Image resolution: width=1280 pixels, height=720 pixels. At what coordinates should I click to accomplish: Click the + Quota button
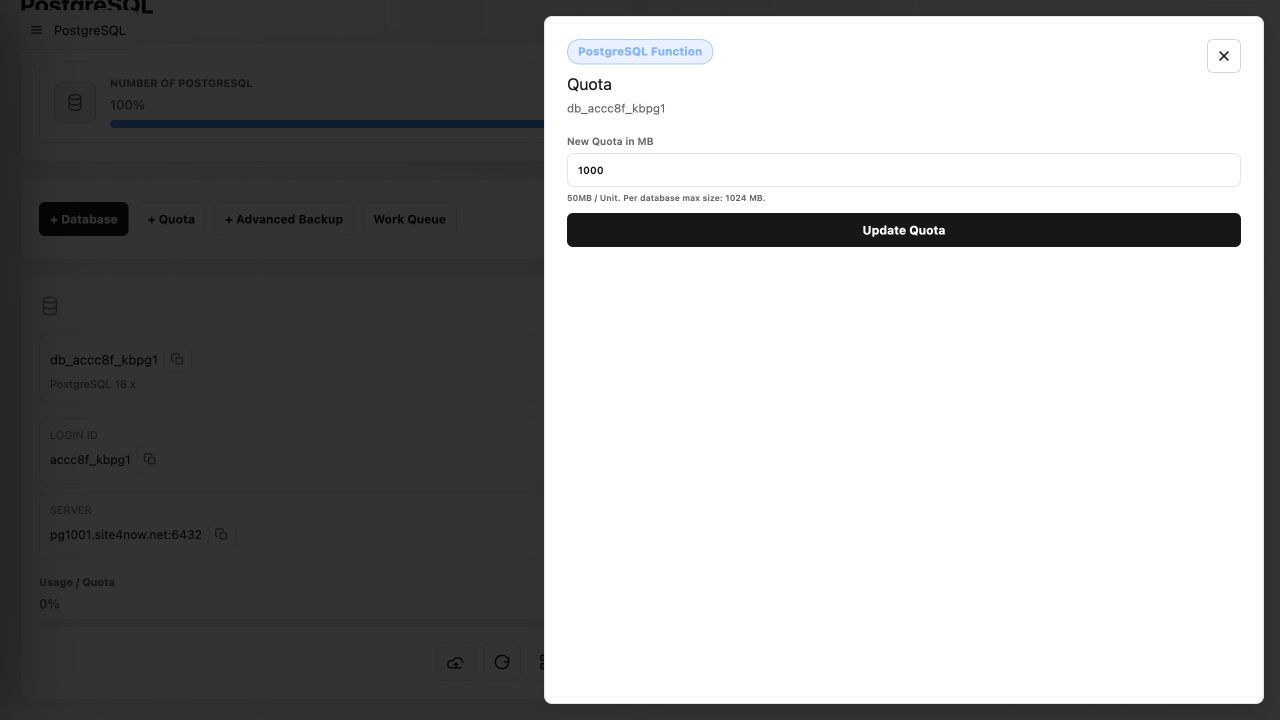pyautogui.click(x=171, y=219)
